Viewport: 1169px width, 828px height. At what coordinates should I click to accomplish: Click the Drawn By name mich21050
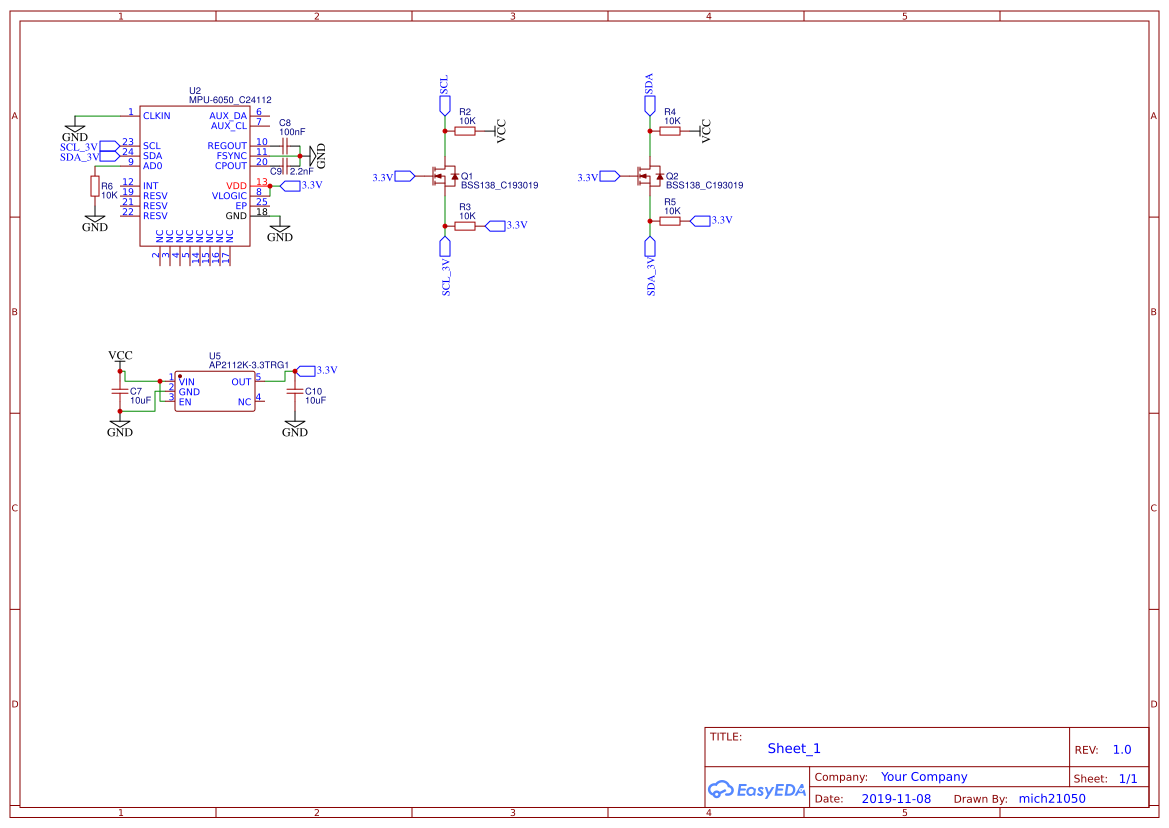pyautogui.click(x=1050, y=798)
